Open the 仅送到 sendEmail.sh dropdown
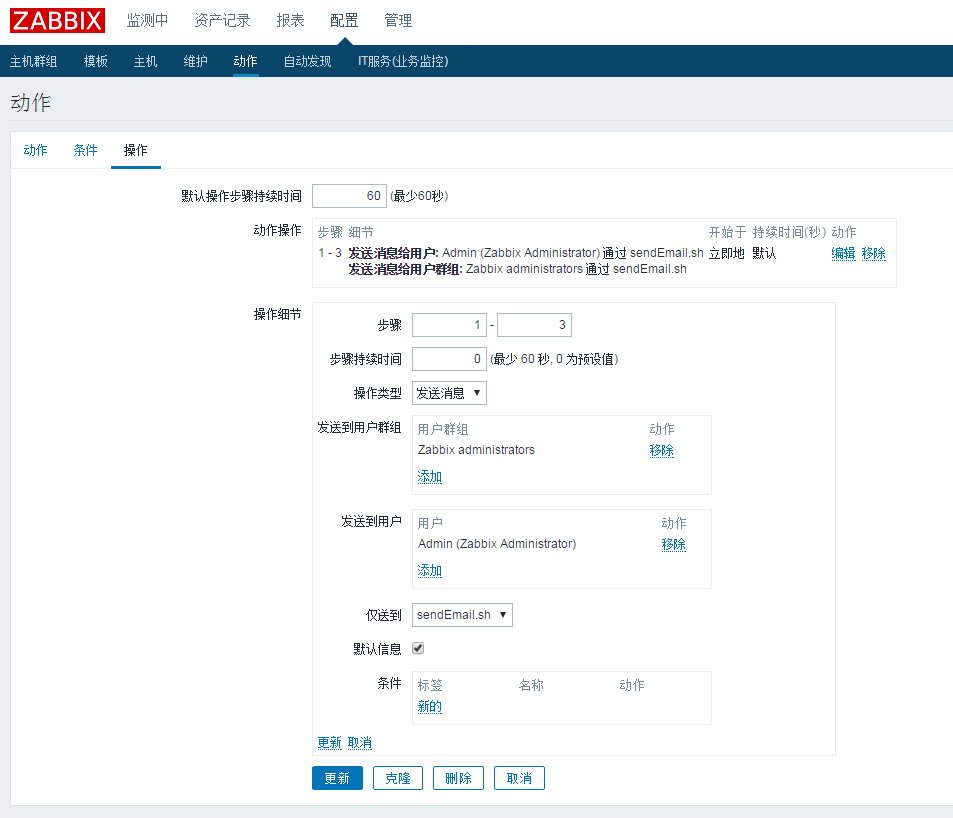Viewport: 953px width, 818px height. [x=463, y=615]
